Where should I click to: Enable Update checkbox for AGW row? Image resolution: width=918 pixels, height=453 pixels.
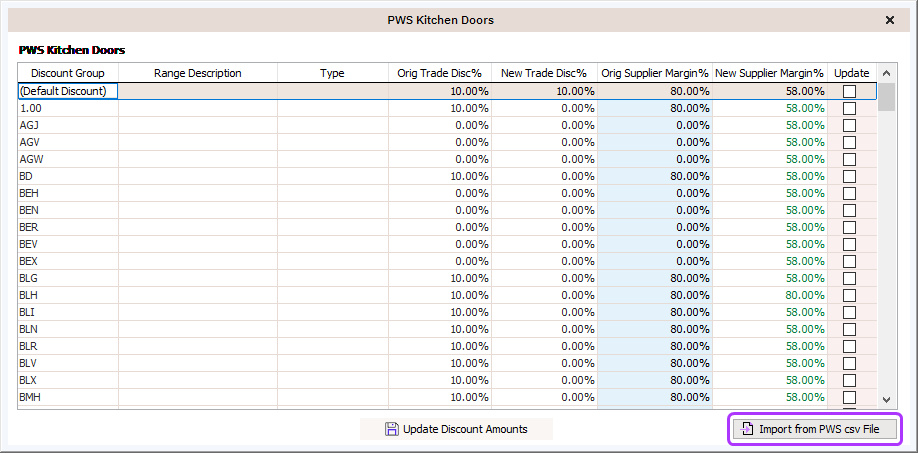[x=849, y=159]
